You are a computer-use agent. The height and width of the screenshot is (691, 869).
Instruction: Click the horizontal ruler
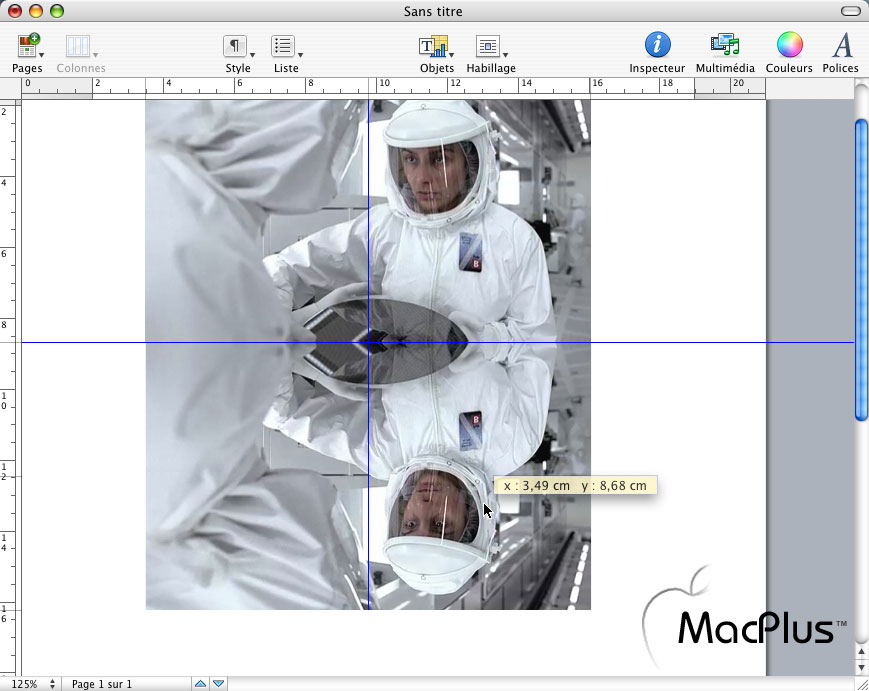pos(393,89)
